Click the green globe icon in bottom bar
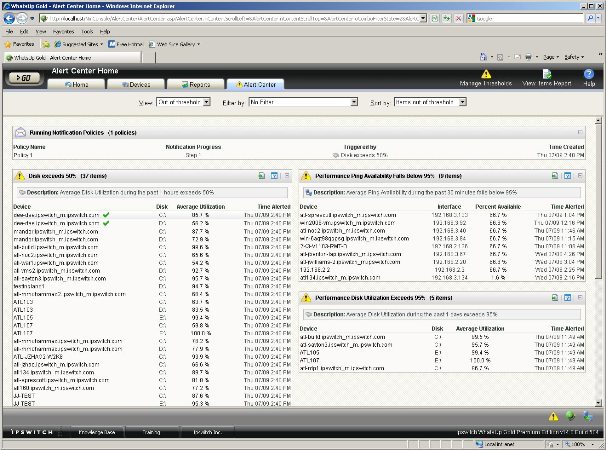Screen dimensions: 606x450 [570, 416]
